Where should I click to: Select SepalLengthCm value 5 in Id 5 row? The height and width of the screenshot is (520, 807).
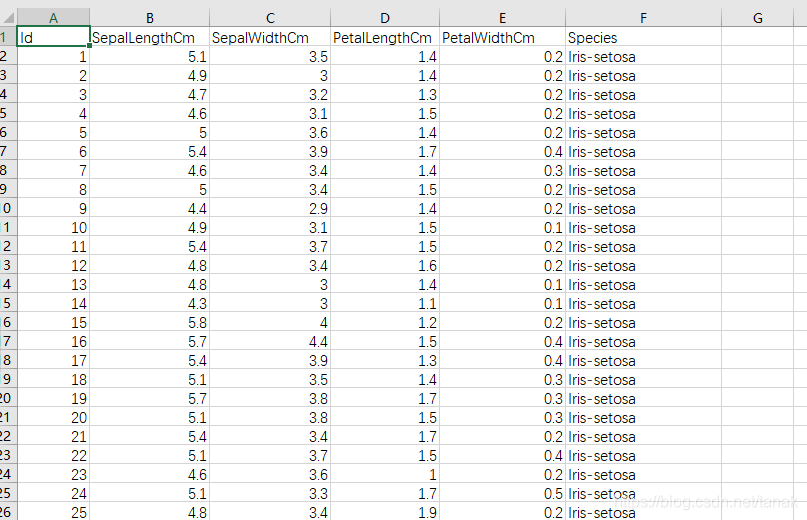coord(150,132)
